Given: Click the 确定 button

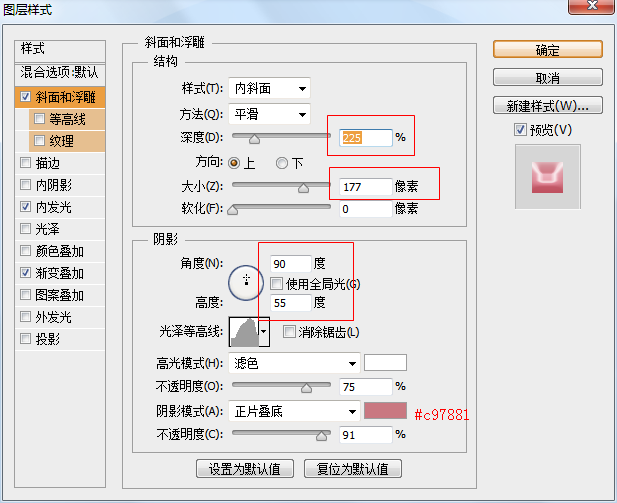Looking at the screenshot, I should tap(547, 50).
